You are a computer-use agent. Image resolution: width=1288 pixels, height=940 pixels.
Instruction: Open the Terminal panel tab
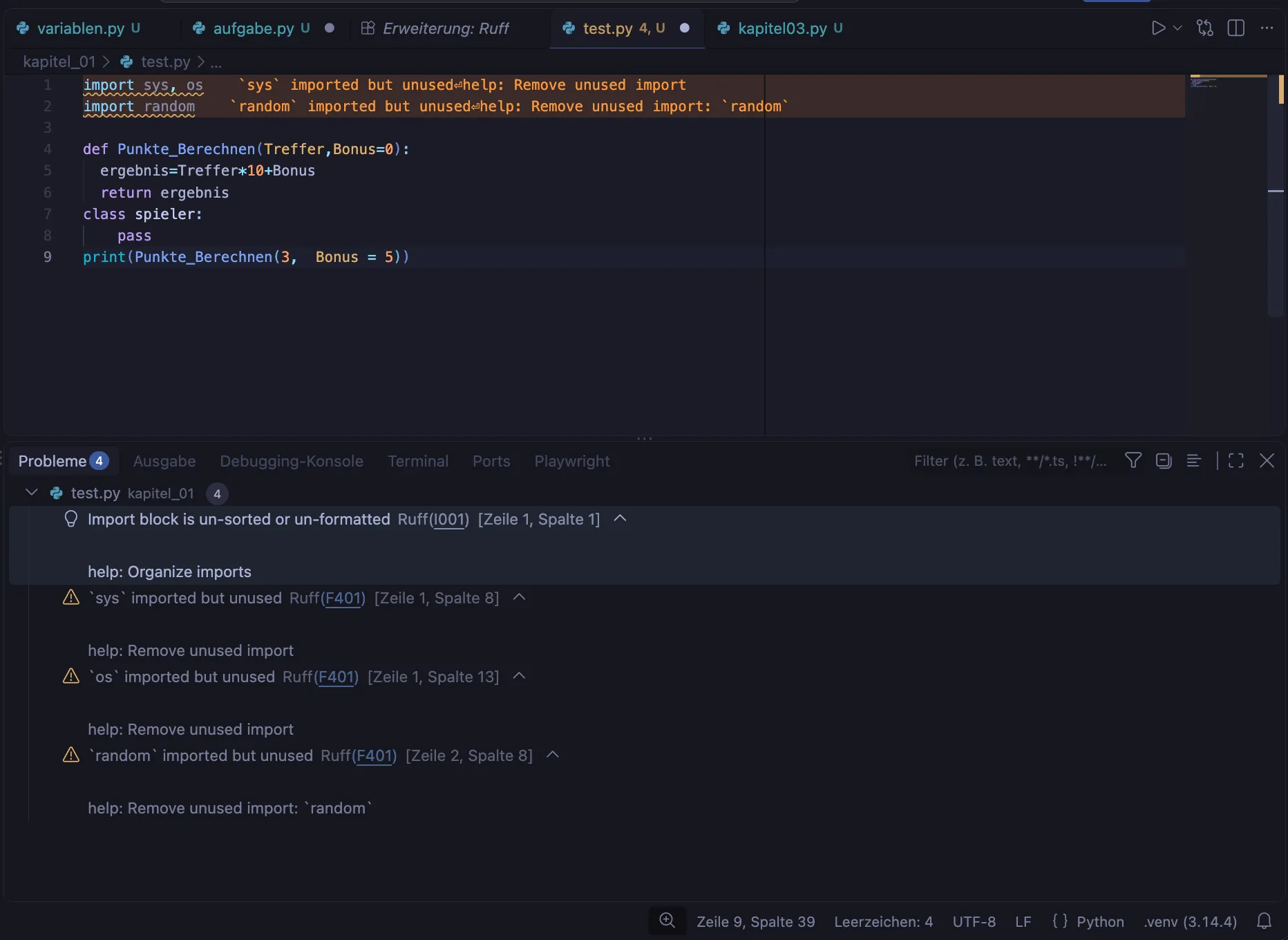click(418, 461)
